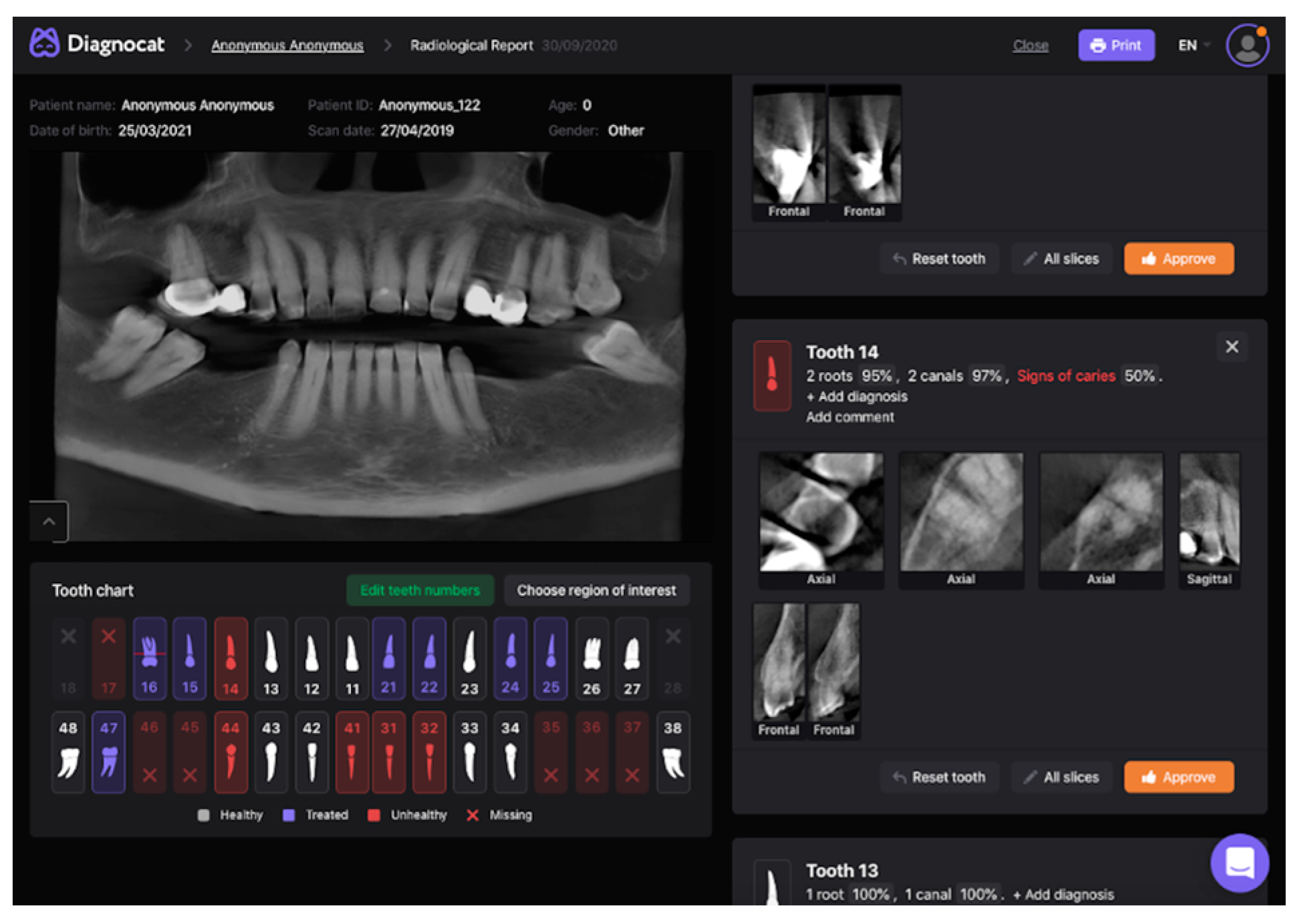Open Anonymous Anonymous breadcrumb link
This screenshot has height=924, width=1302.
pos(287,45)
